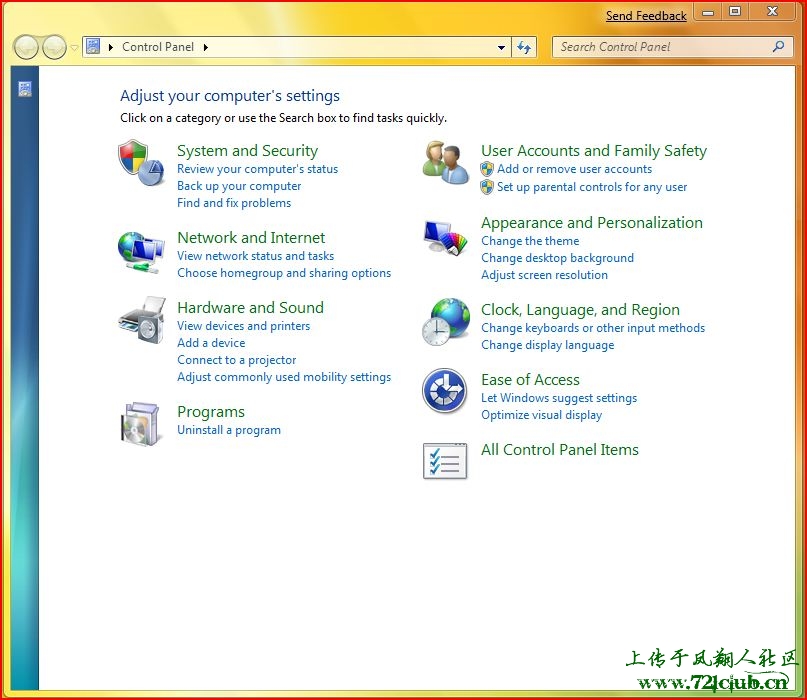Image resolution: width=807 pixels, height=700 pixels.
Task: Maximize the Control Panel window
Action: point(735,12)
